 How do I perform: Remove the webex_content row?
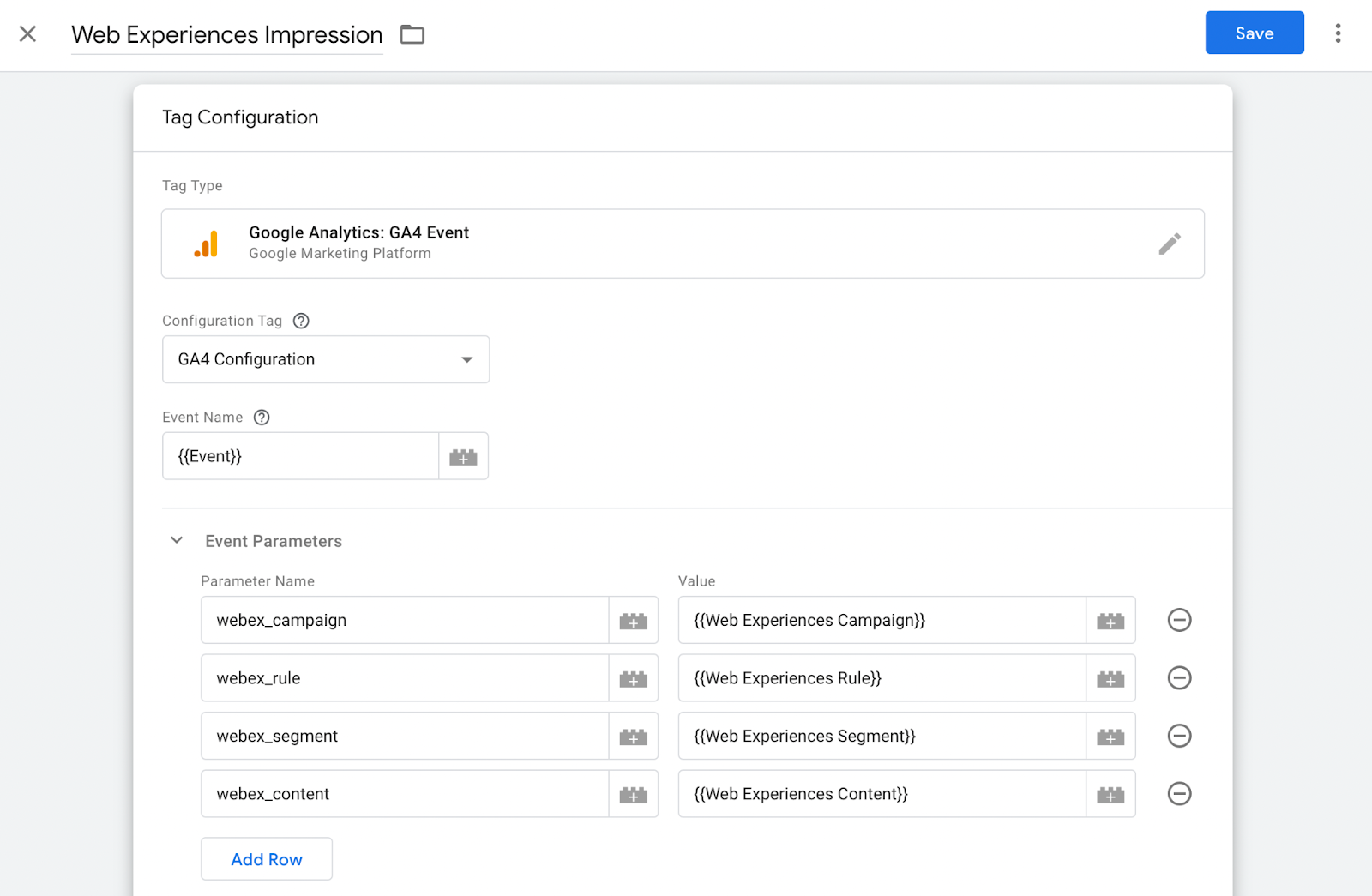1180,794
